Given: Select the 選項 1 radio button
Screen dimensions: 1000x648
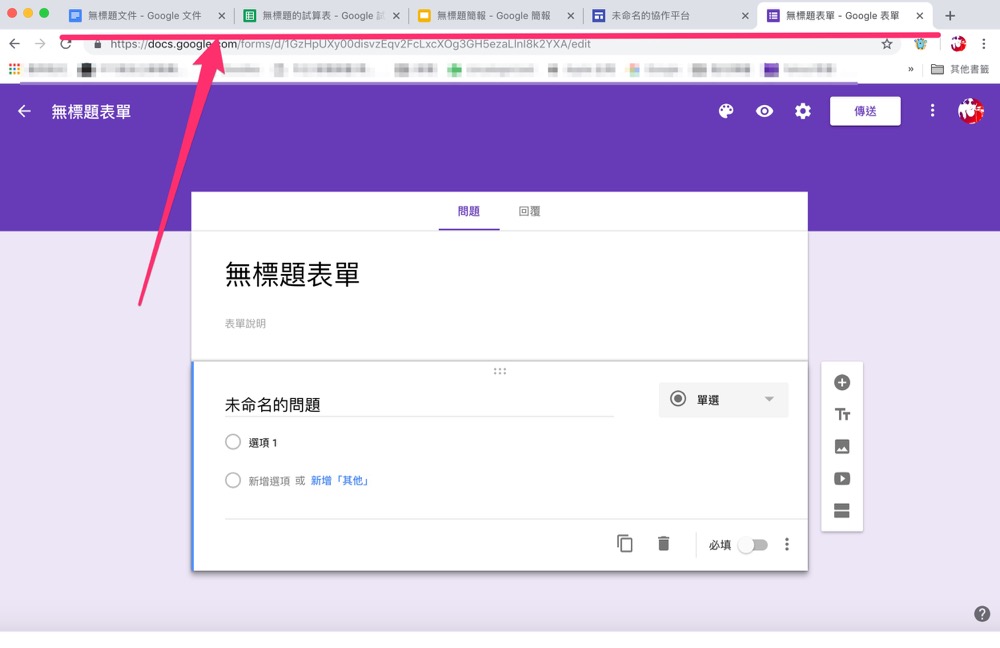Looking at the screenshot, I should coord(233,442).
